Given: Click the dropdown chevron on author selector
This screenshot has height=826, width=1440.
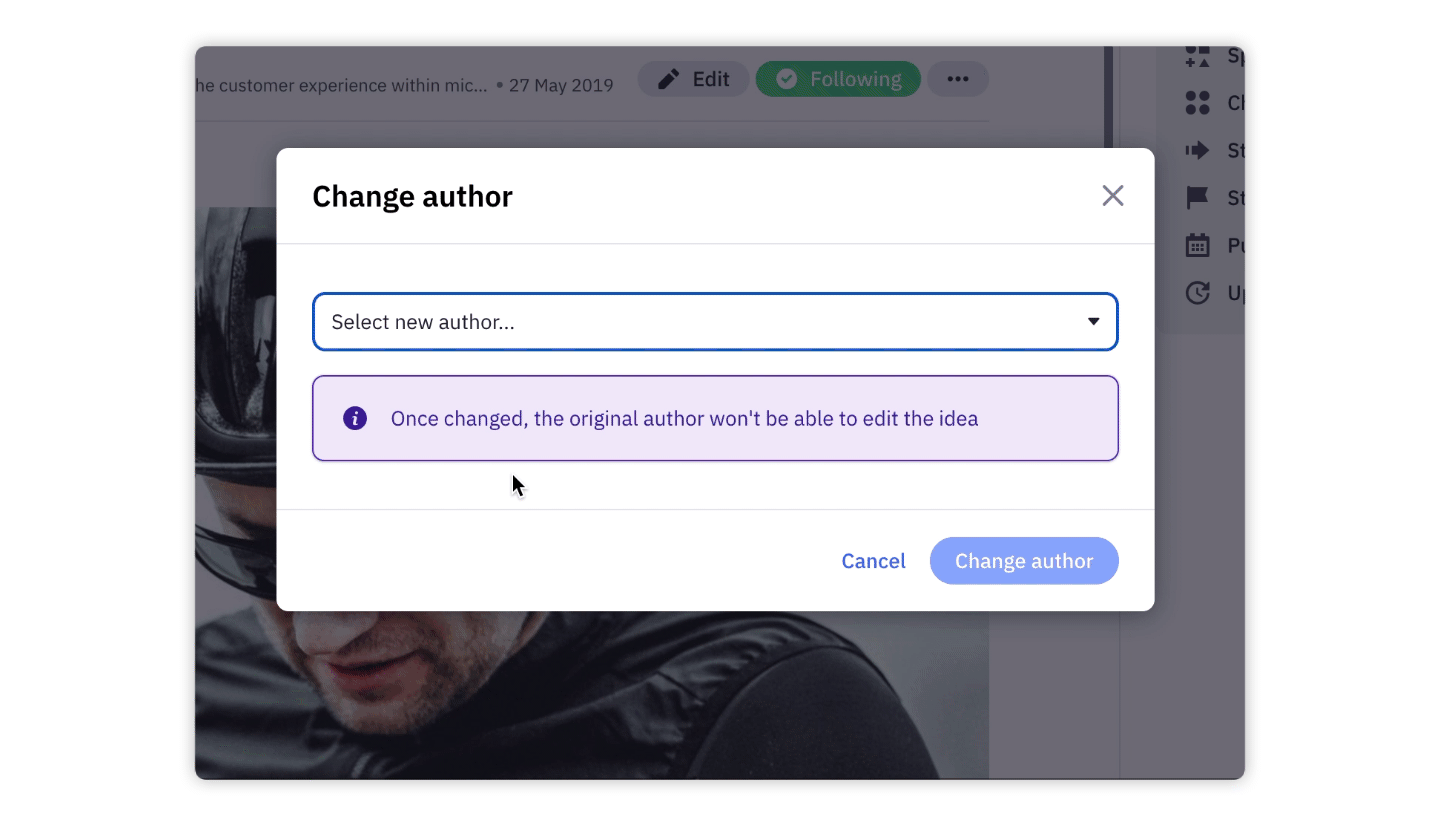Looking at the screenshot, I should click(x=1093, y=321).
